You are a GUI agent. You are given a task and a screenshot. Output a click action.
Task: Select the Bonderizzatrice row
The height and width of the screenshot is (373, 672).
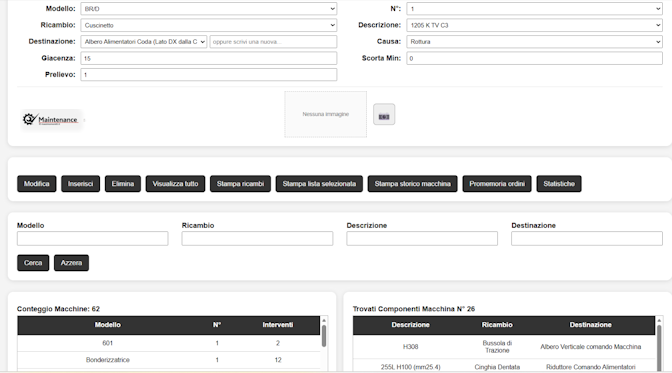[168, 360]
